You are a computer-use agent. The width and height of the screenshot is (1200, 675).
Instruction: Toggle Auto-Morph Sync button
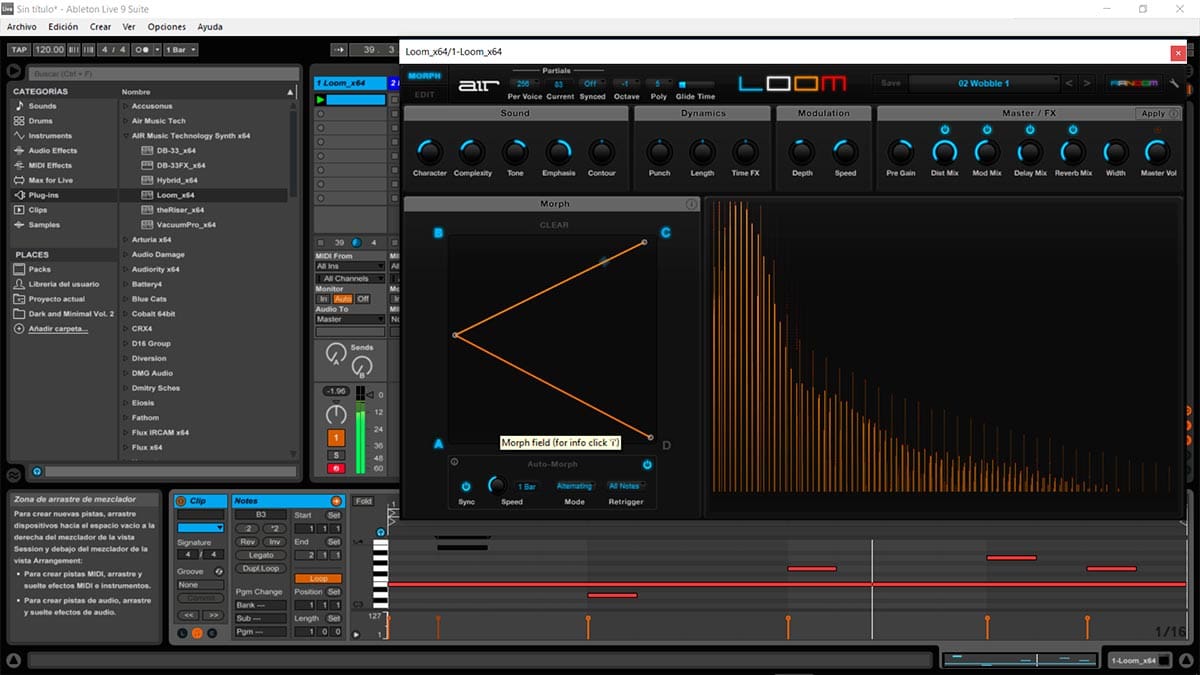point(466,486)
